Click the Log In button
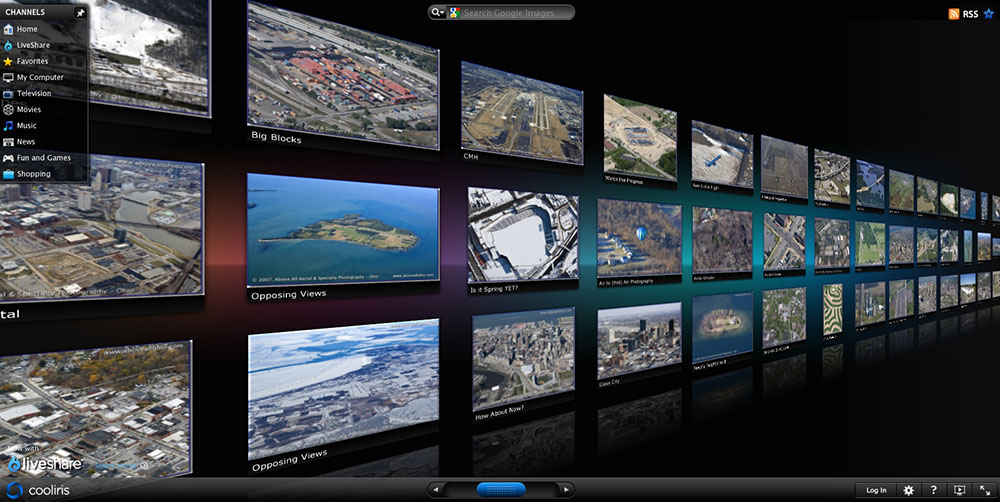 point(876,490)
